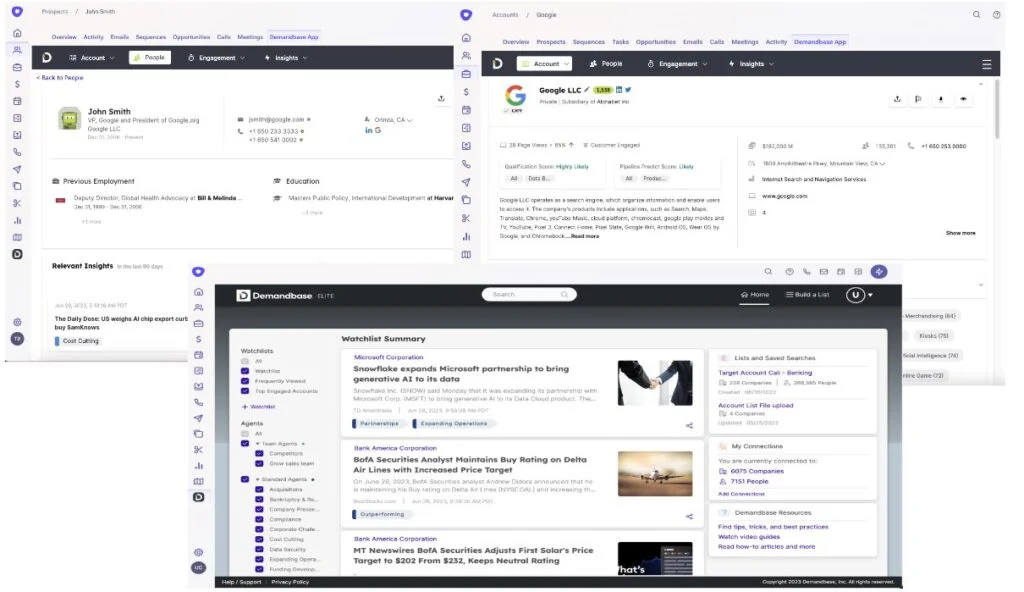Click Show more on Google details

coord(960,233)
